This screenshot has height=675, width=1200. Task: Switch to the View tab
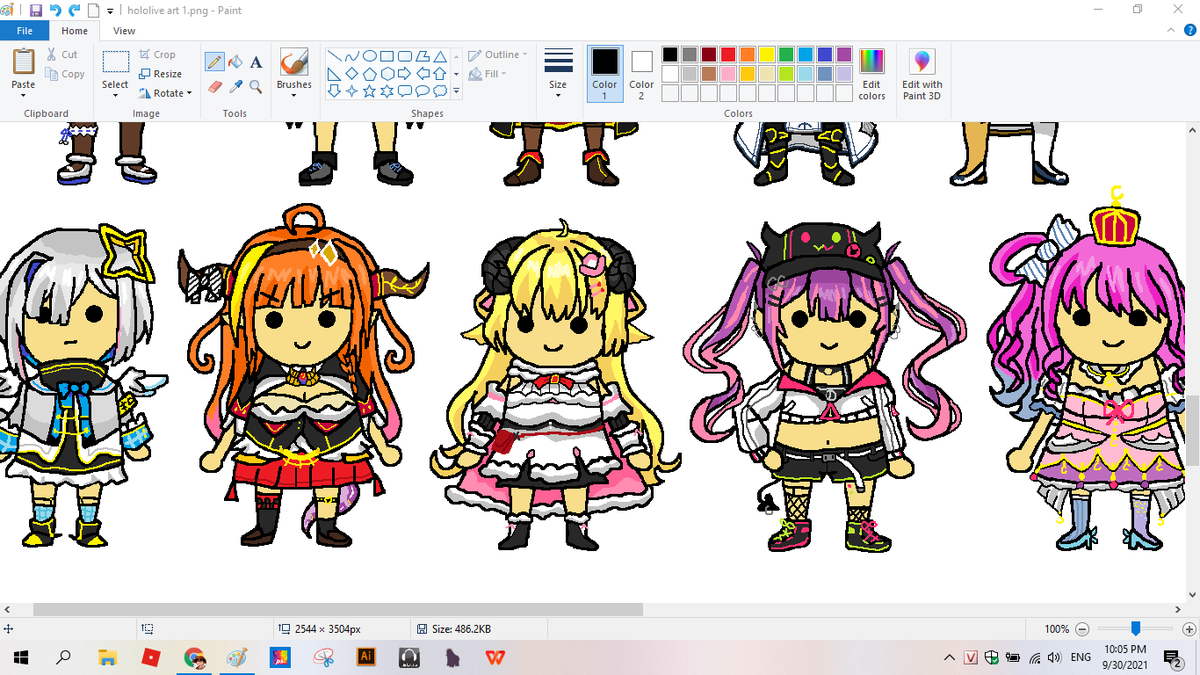(124, 31)
